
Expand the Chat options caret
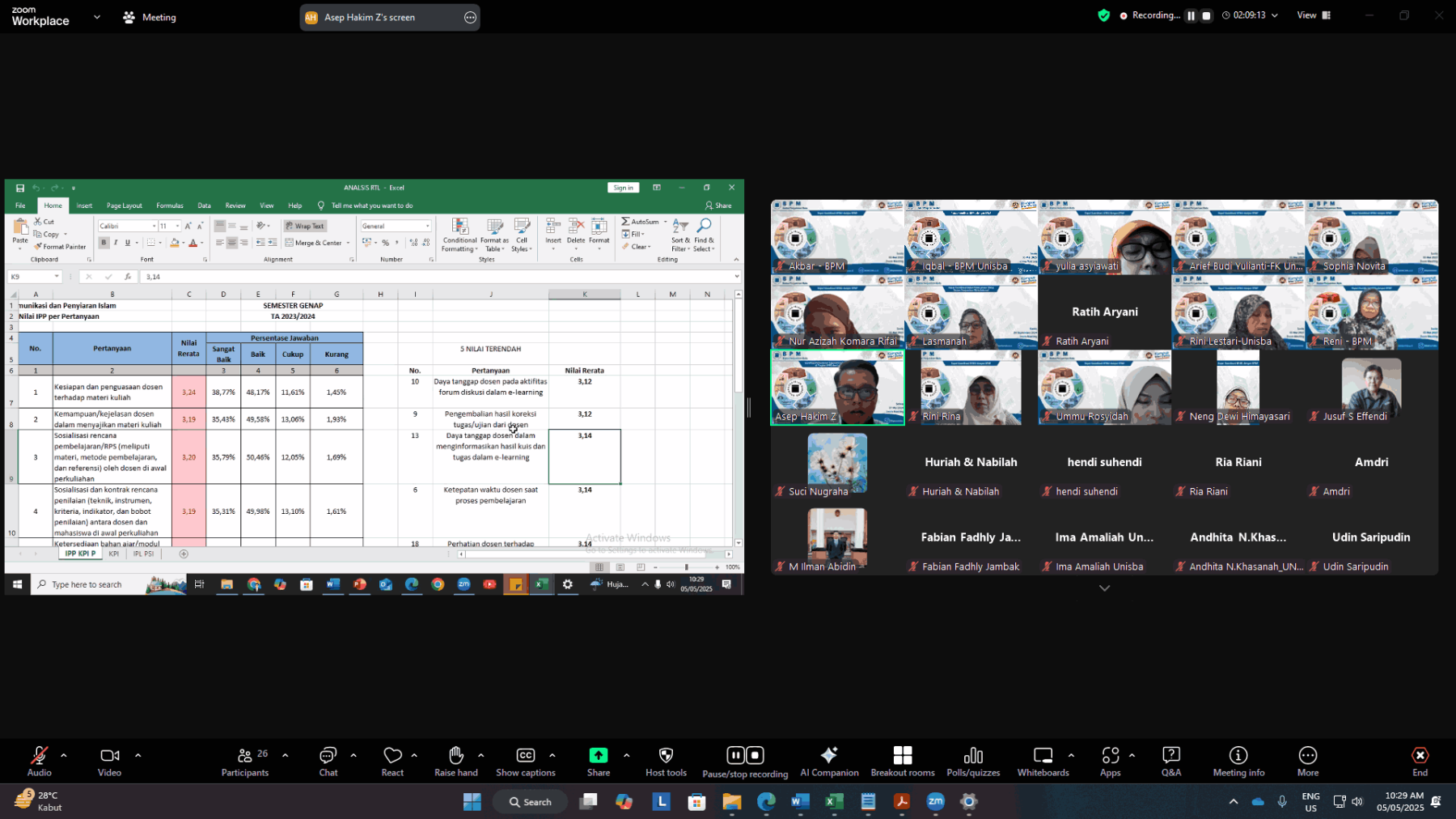(353, 755)
